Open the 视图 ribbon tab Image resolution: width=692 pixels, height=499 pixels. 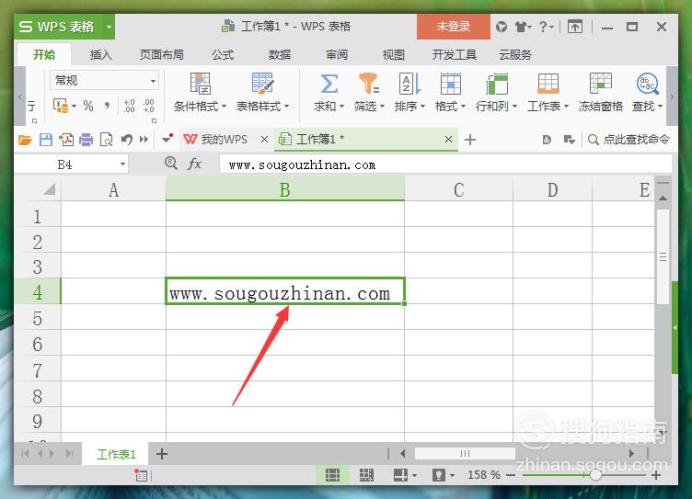click(x=394, y=55)
